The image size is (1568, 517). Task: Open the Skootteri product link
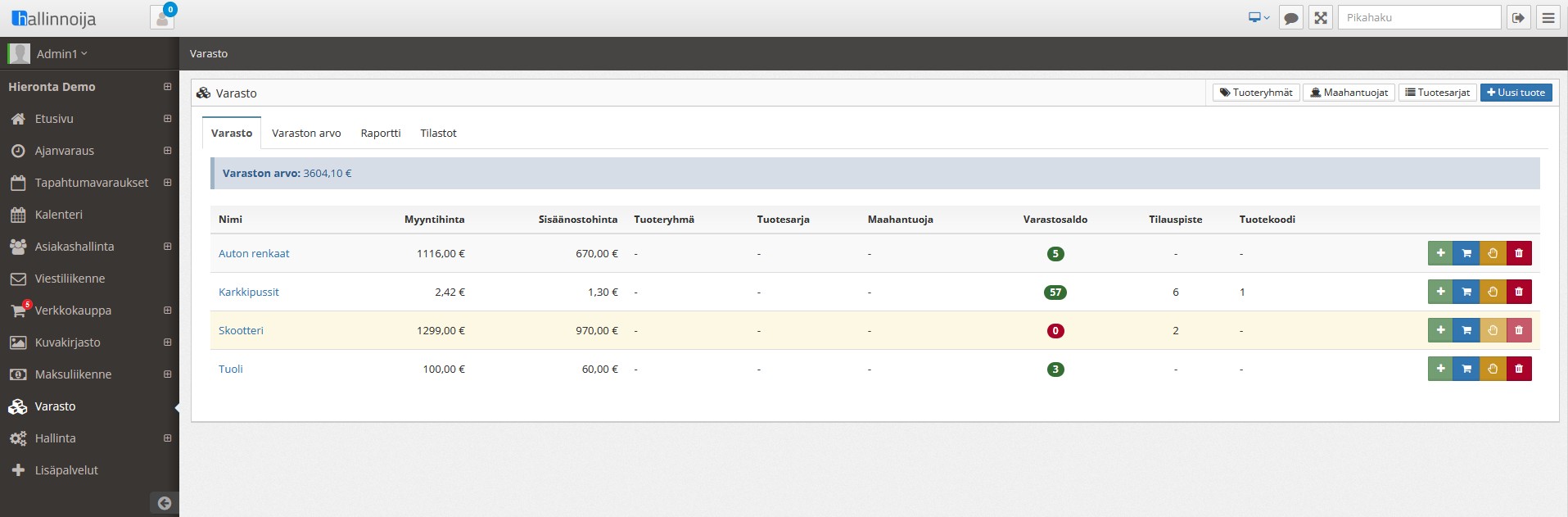(x=241, y=330)
